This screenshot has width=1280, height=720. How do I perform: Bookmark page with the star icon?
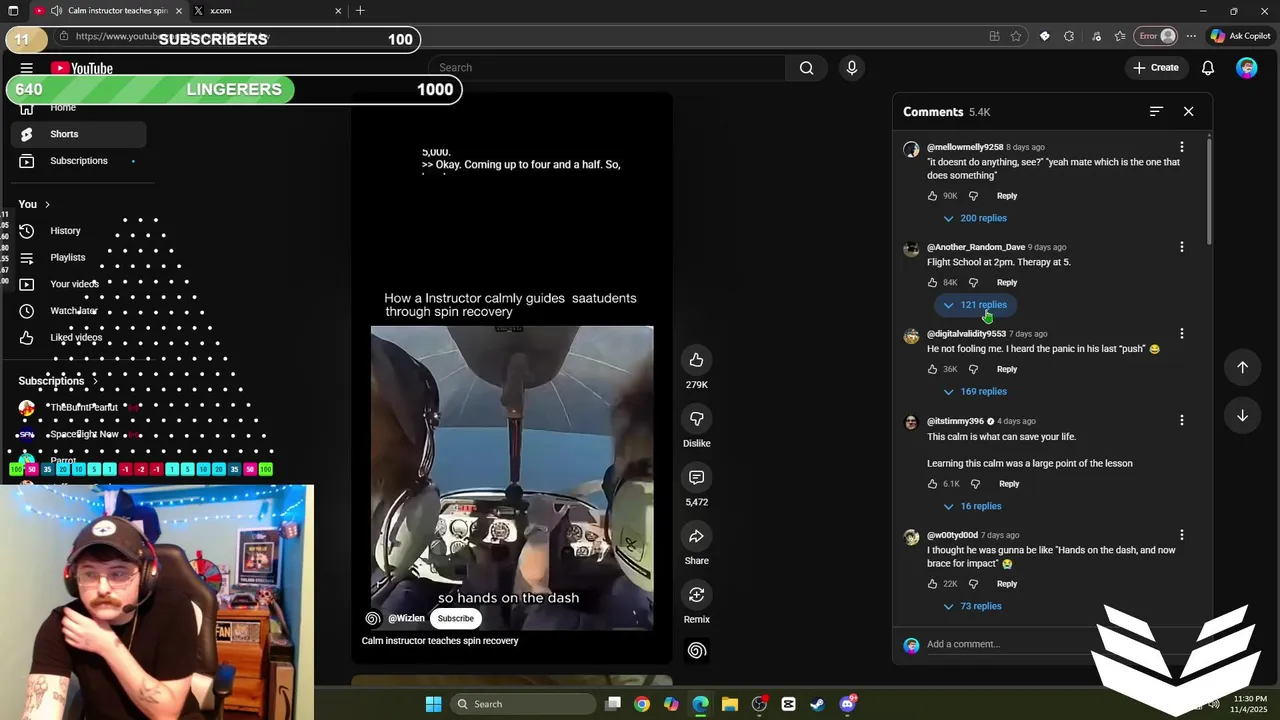click(x=1016, y=36)
